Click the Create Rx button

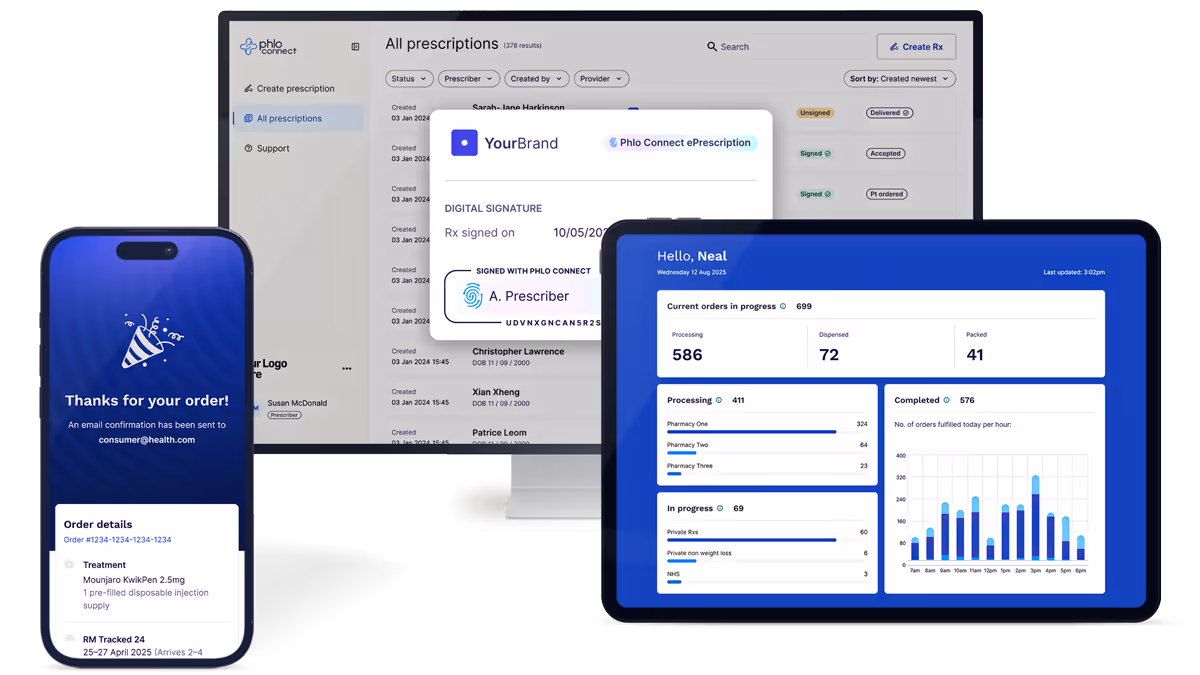tap(916, 47)
